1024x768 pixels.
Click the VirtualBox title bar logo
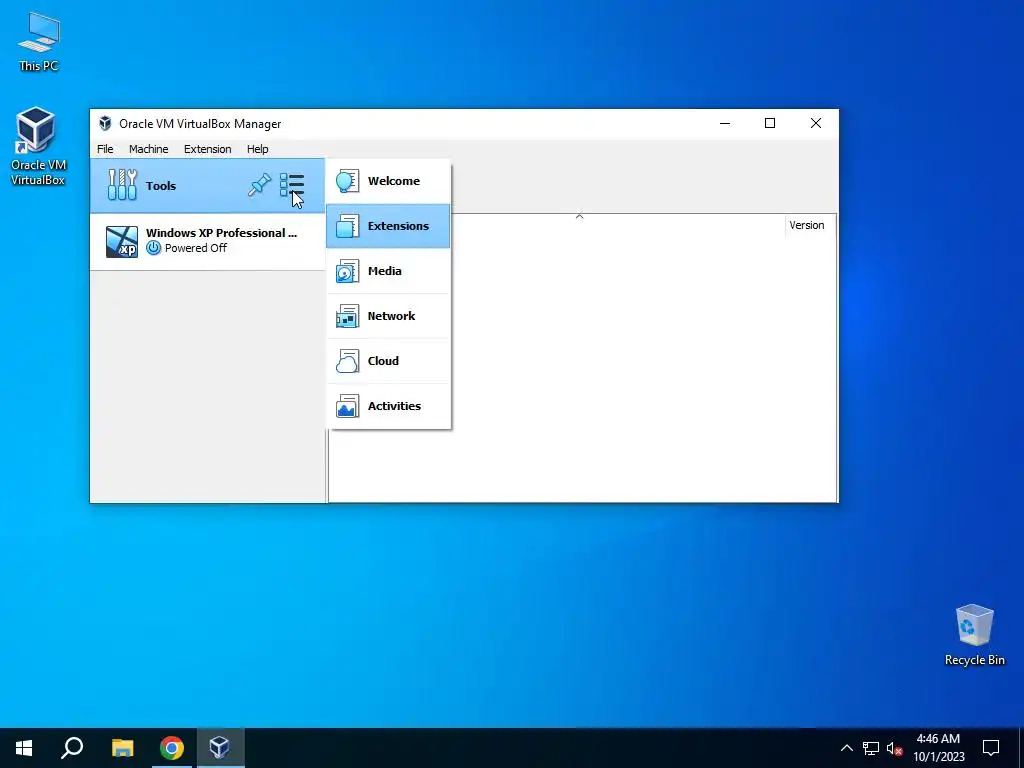[x=105, y=123]
